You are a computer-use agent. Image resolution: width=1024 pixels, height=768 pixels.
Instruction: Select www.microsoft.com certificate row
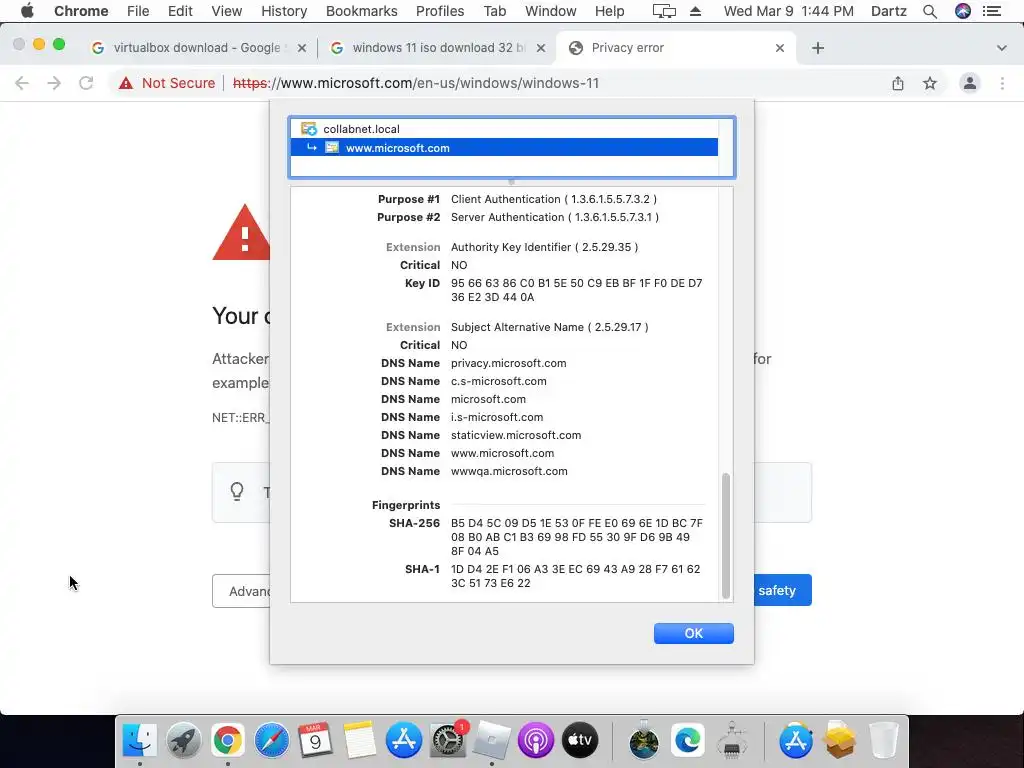tap(504, 148)
